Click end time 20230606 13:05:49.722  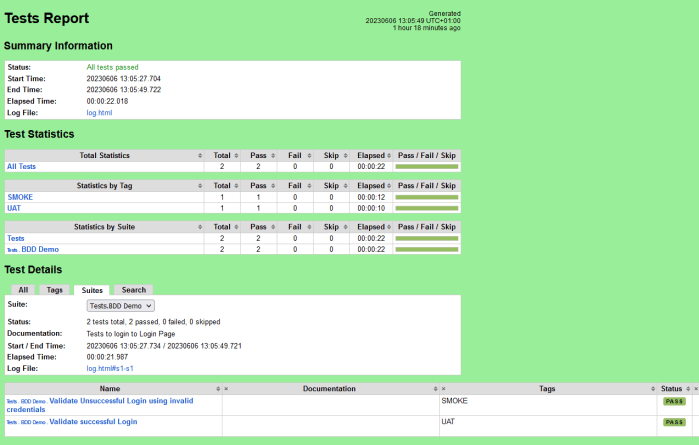point(123,90)
